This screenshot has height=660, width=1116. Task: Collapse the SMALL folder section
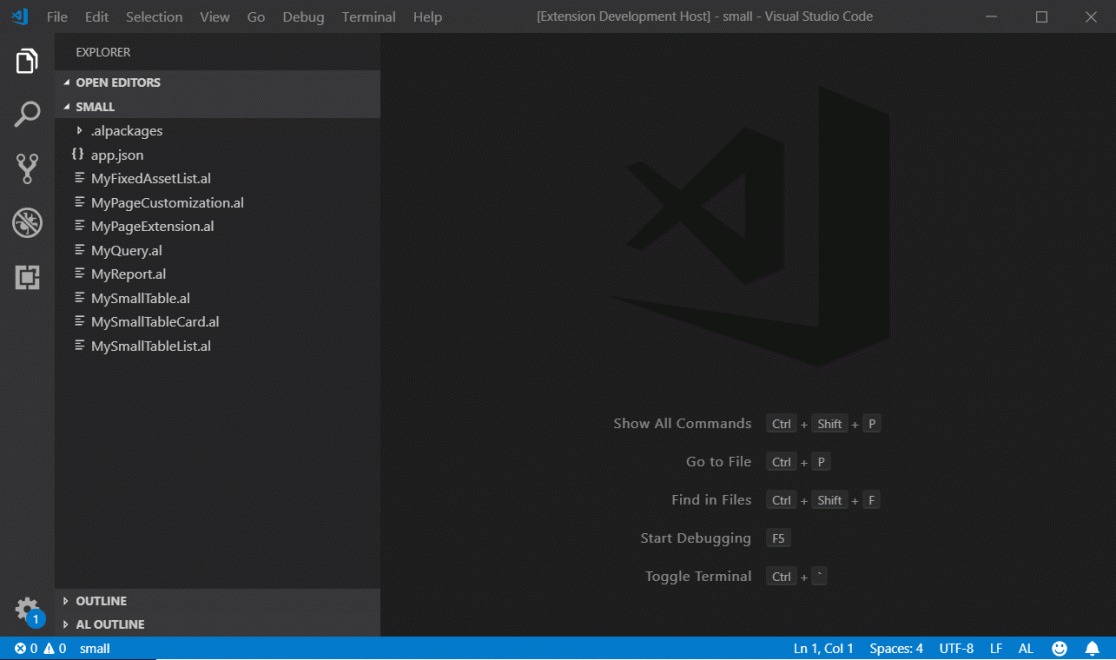pos(95,106)
